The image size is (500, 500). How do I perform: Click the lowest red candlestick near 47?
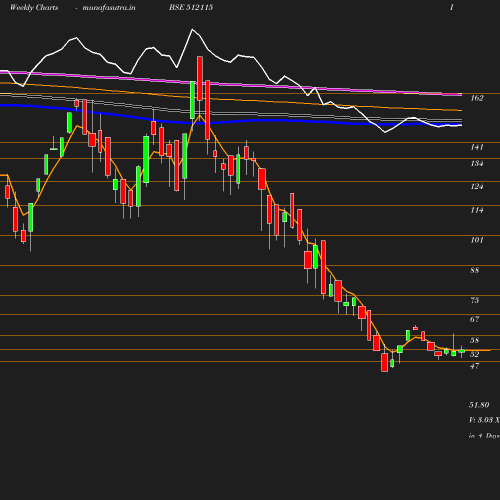click(x=385, y=362)
